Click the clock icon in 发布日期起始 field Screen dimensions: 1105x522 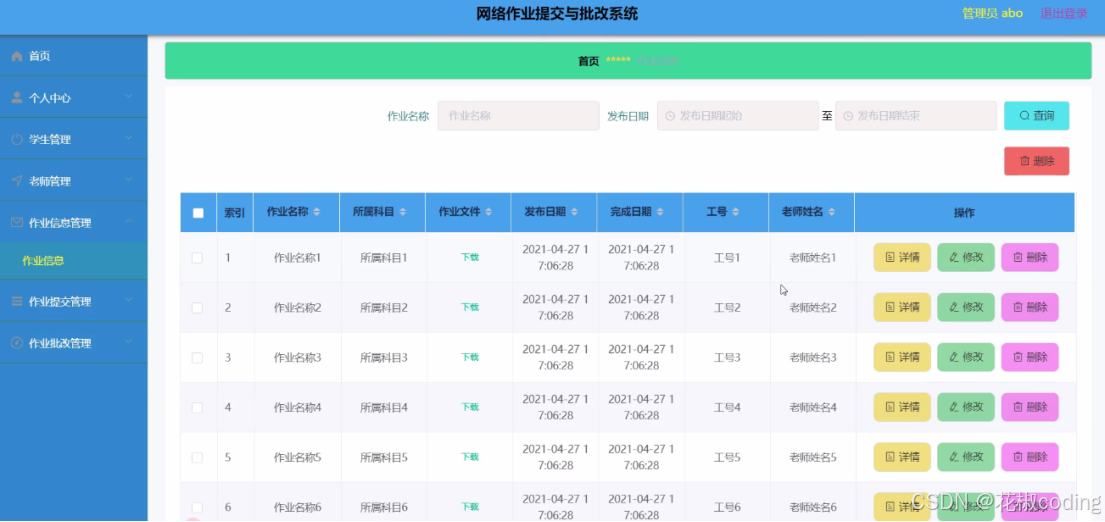point(670,116)
